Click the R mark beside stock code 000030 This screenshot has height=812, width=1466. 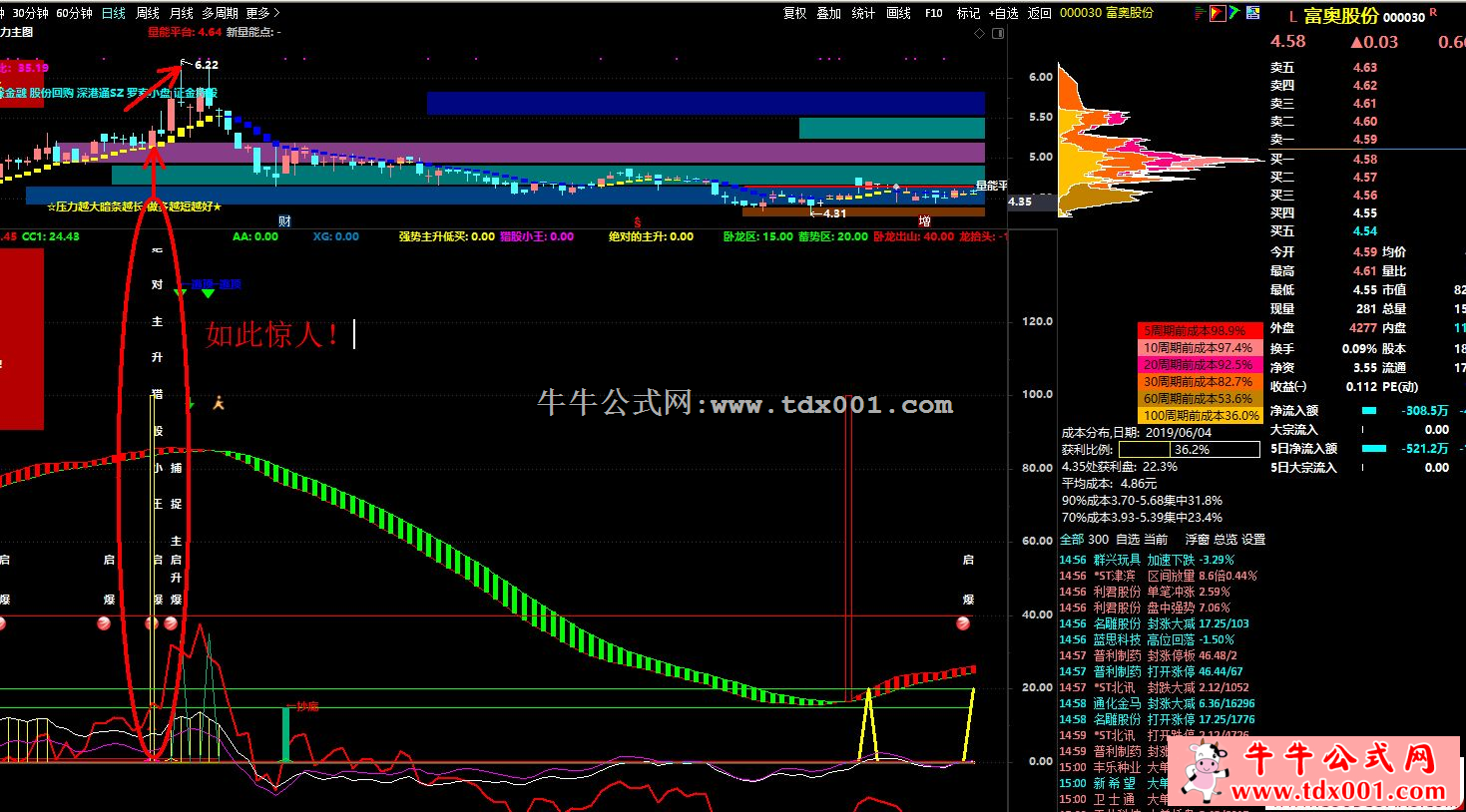(1434, 12)
